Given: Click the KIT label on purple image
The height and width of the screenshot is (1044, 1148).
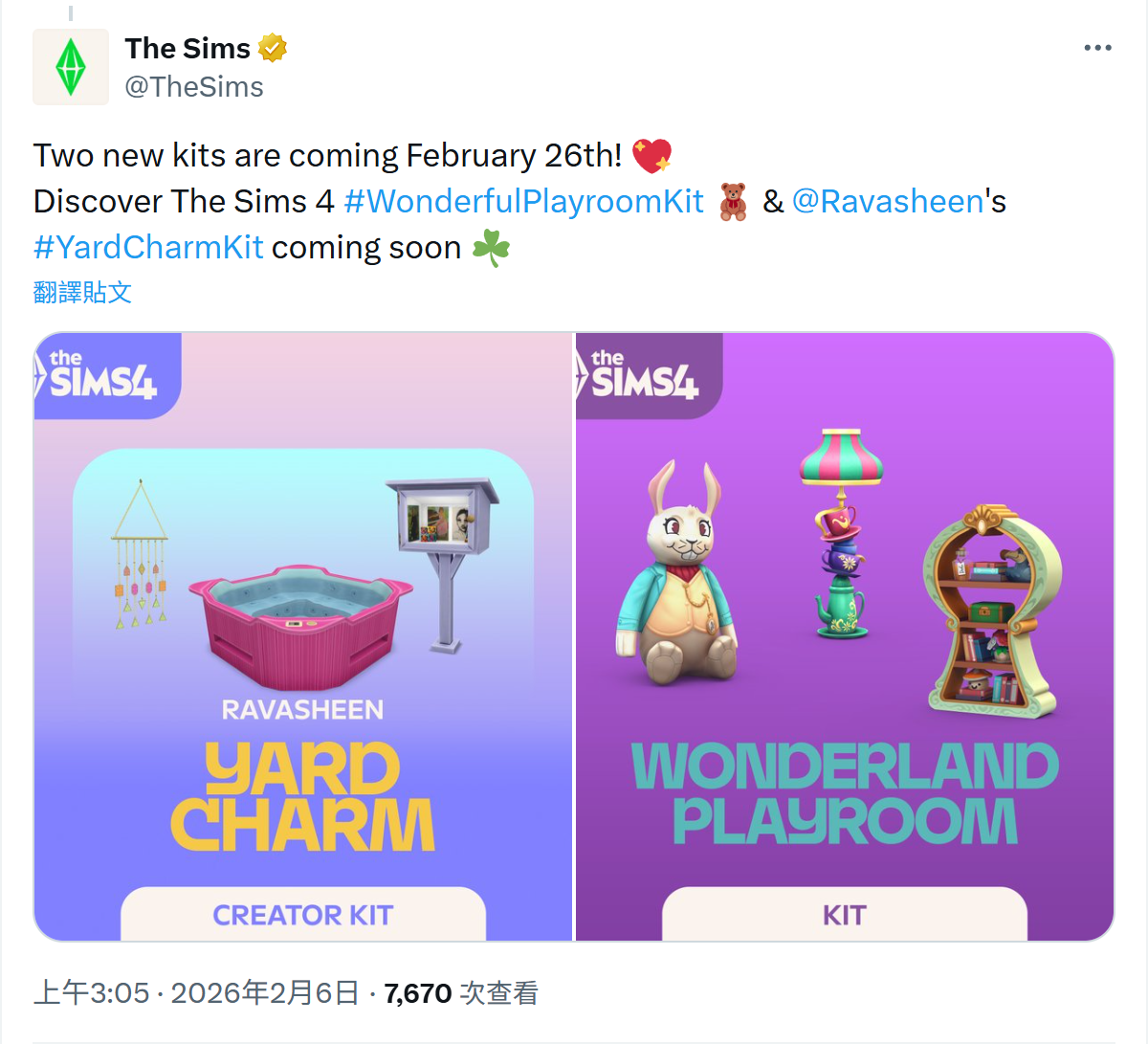Looking at the screenshot, I should tap(845, 915).
